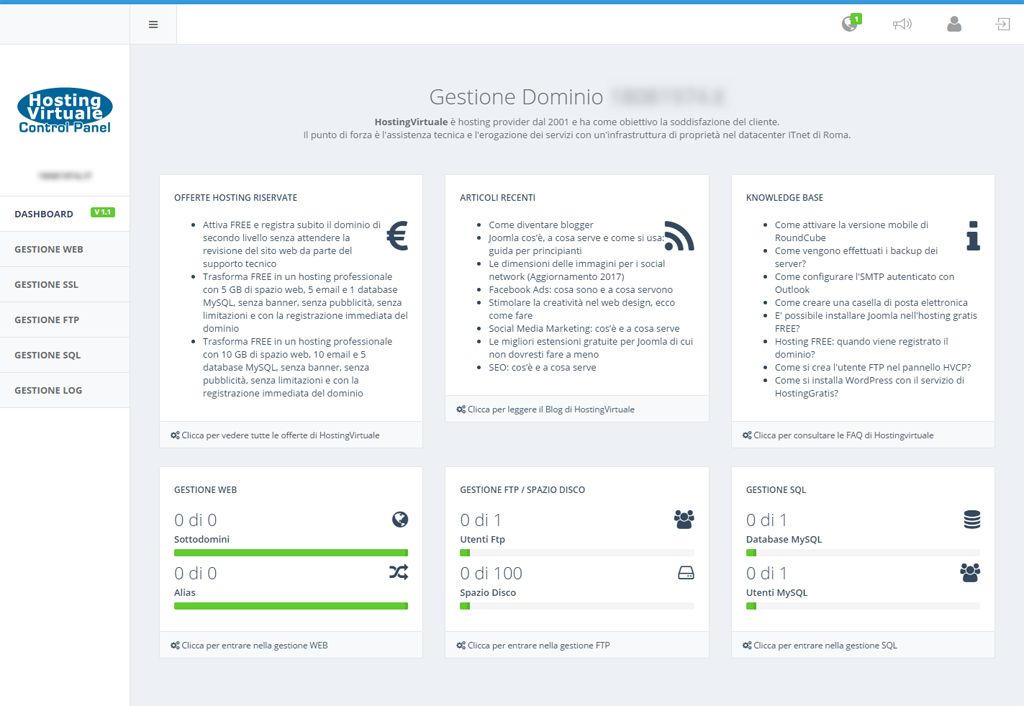
Task: Click the 'OFFERTE HOSTING RISERVATE' card title
Action: [x=235, y=197]
